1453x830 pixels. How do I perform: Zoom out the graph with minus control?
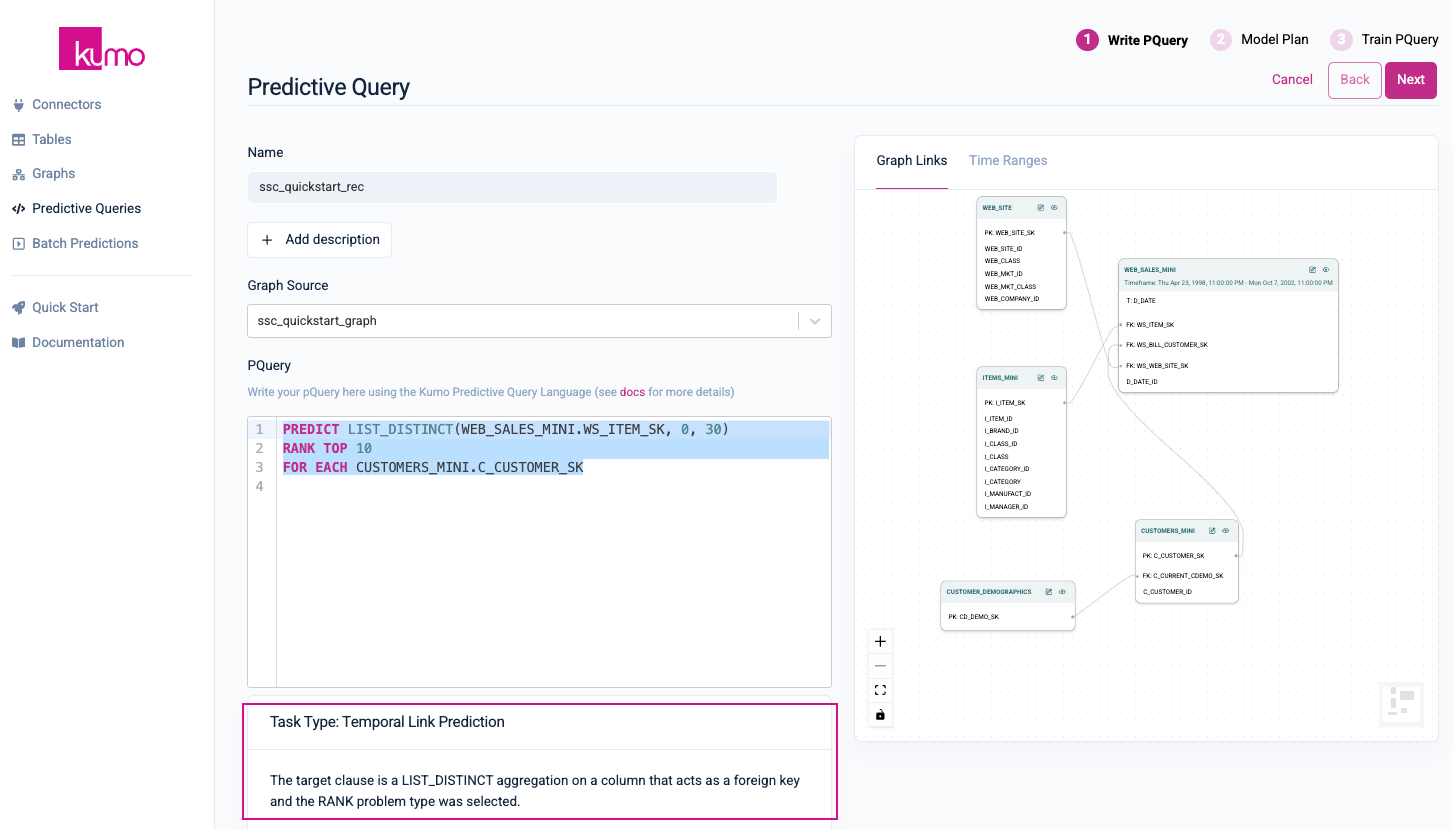pyautogui.click(x=880, y=666)
